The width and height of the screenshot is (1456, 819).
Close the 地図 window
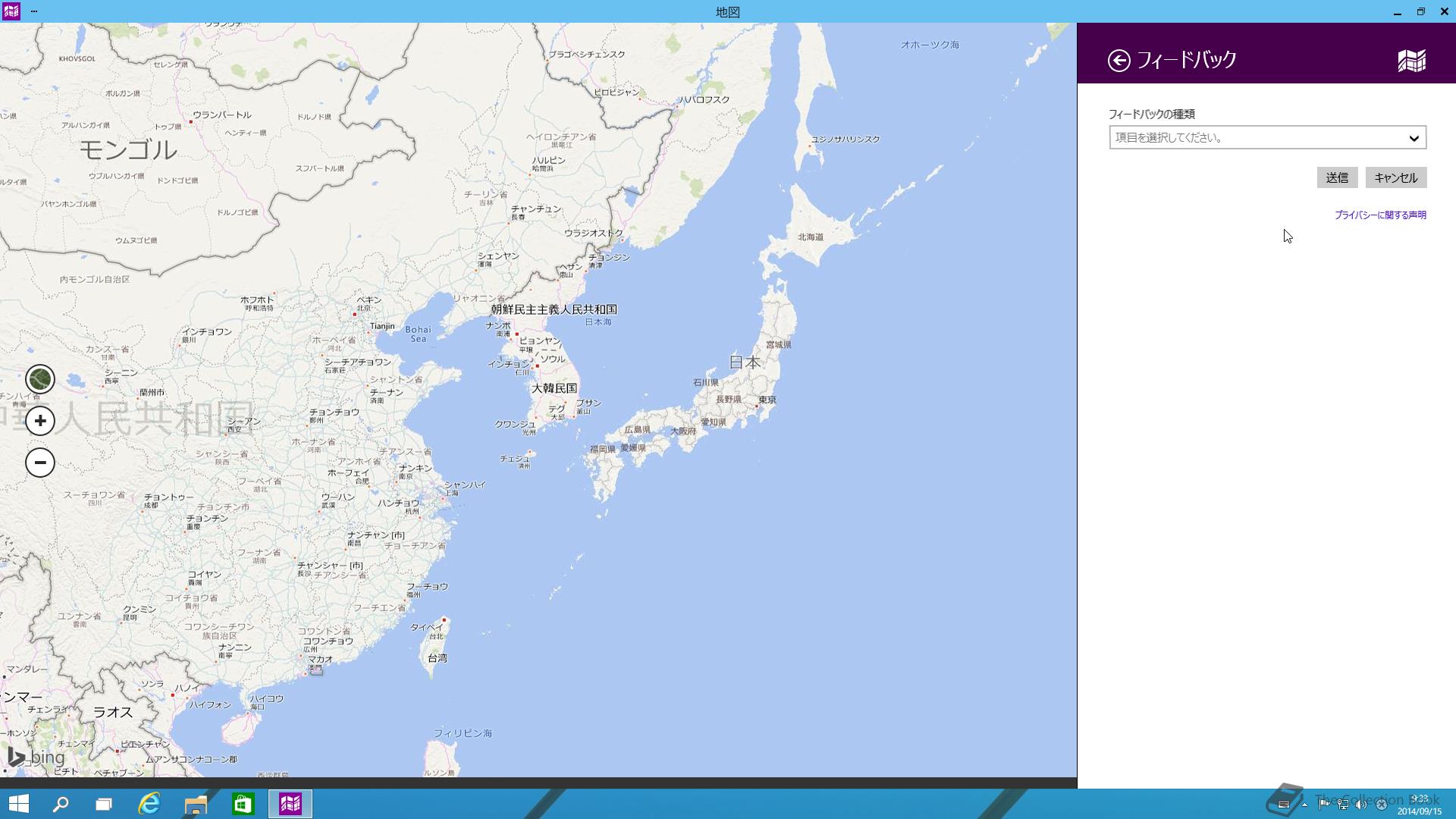pyautogui.click(x=1444, y=11)
